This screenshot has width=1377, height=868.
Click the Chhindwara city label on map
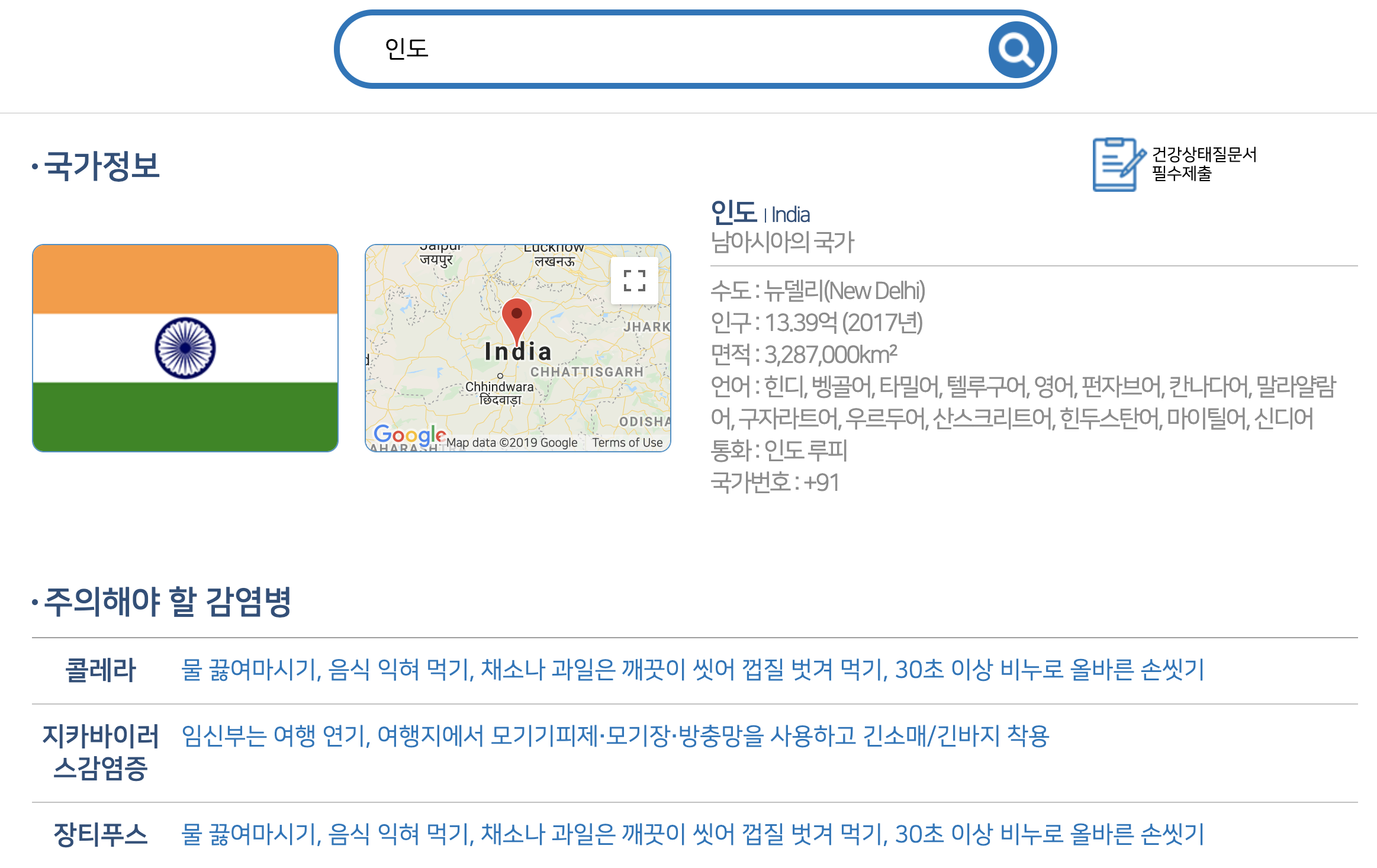point(500,387)
